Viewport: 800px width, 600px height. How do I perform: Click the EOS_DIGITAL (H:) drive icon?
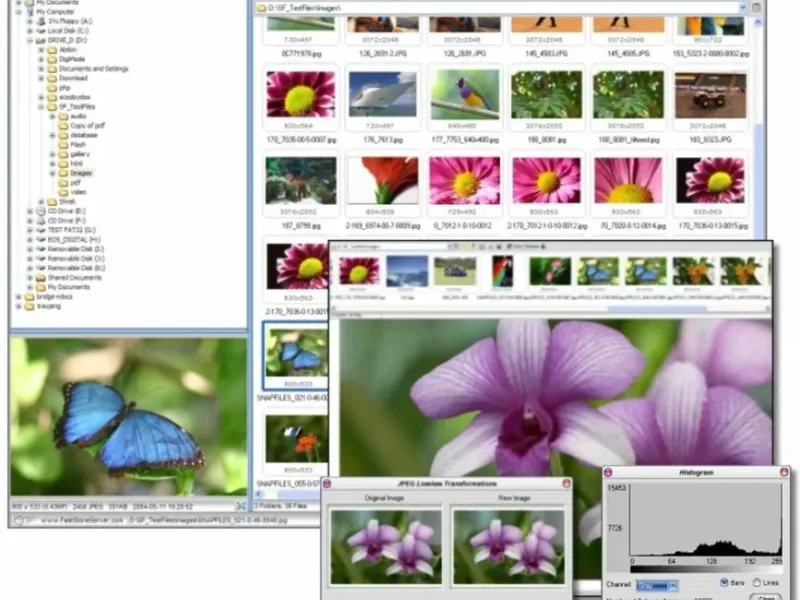pyautogui.click(x=41, y=239)
